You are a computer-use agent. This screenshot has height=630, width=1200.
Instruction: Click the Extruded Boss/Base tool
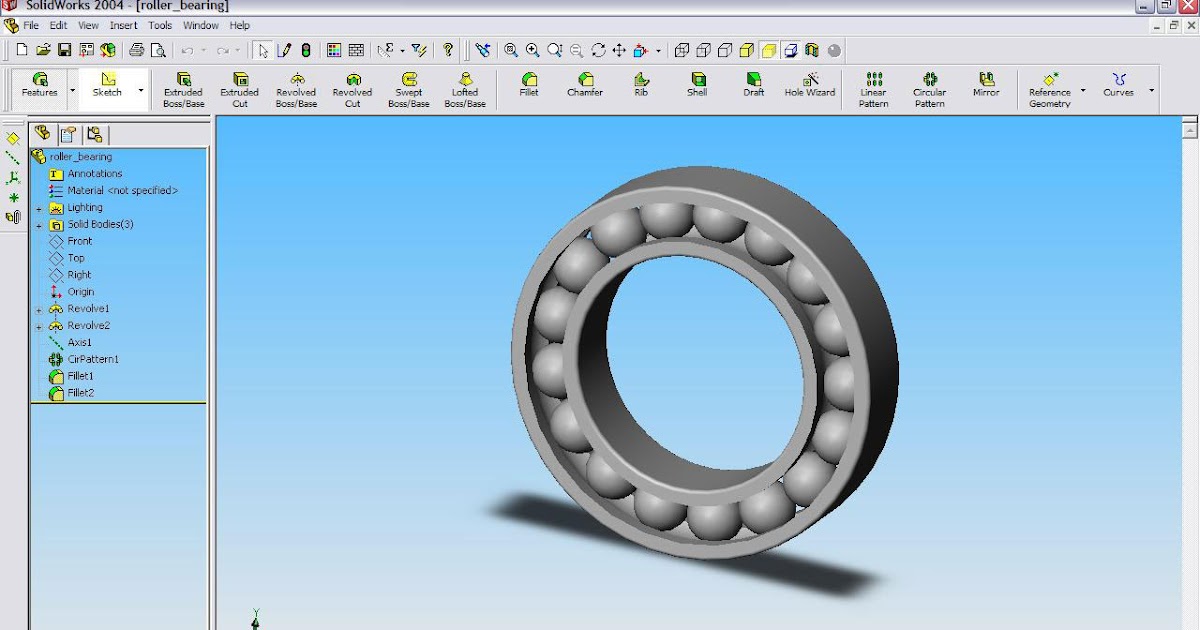[x=183, y=90]
